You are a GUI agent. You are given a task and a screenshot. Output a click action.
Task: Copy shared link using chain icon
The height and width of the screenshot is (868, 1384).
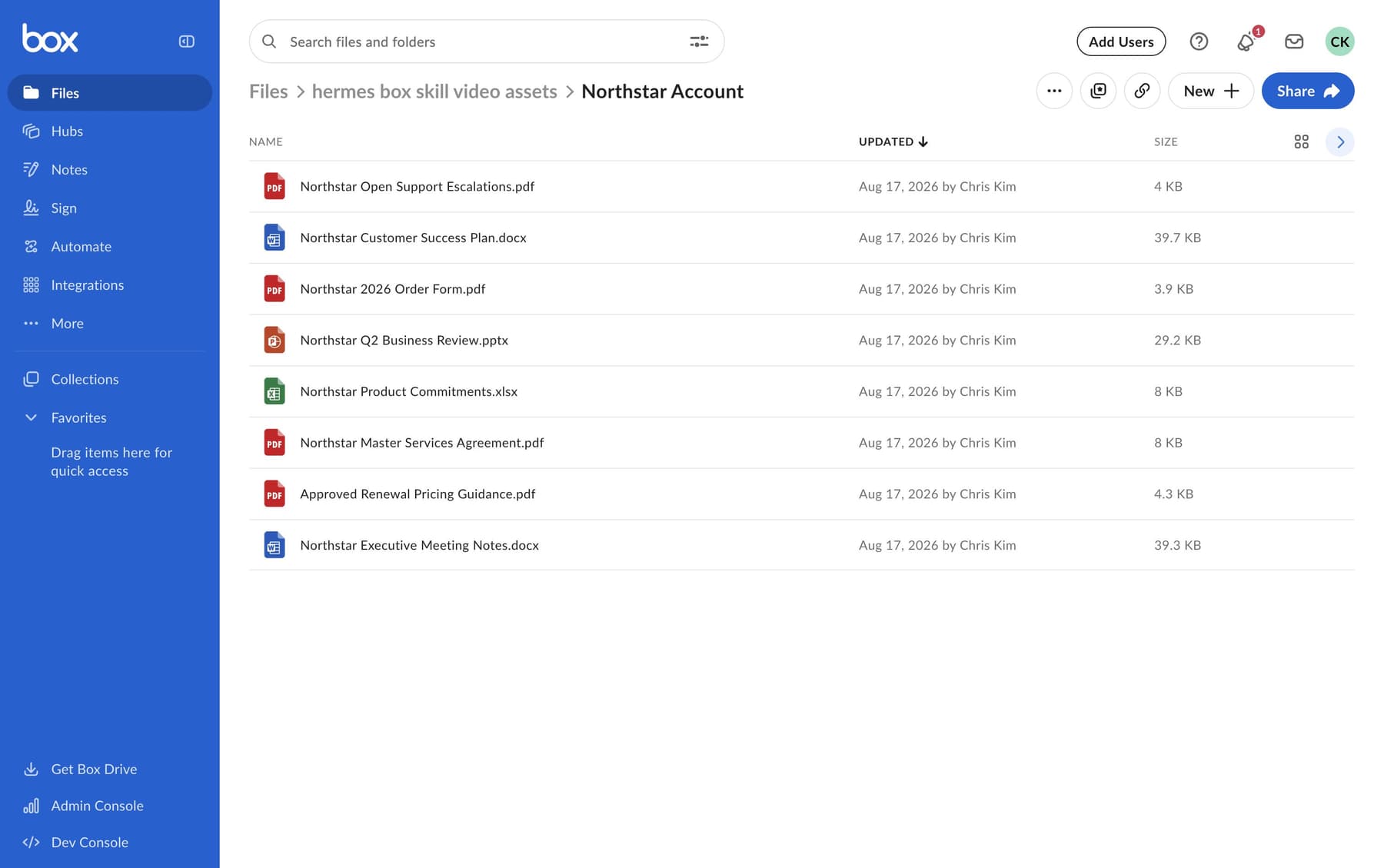pos(1142,91)
